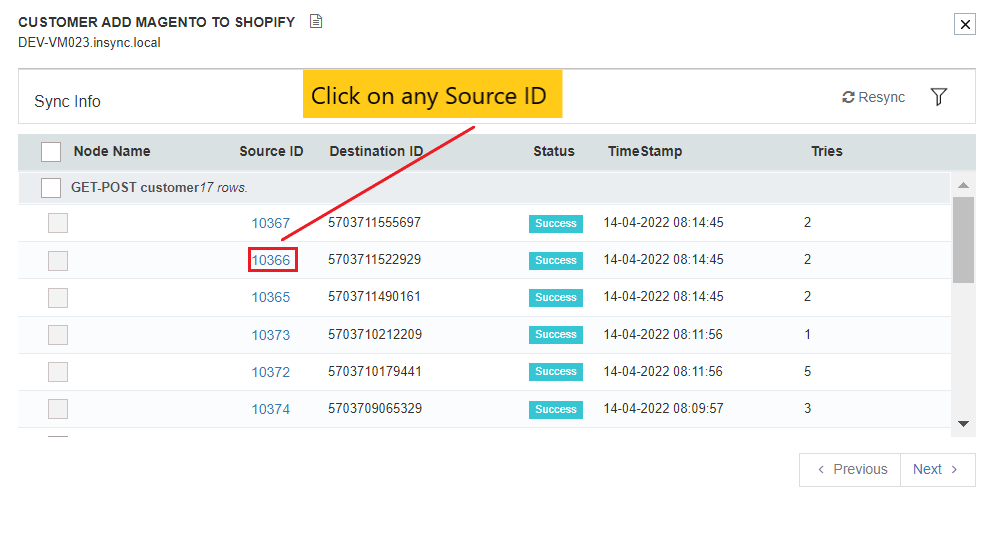Click the Resync button
Image resolution: width=996 pixels, height=534 pixels.
[x=873, y=97]
